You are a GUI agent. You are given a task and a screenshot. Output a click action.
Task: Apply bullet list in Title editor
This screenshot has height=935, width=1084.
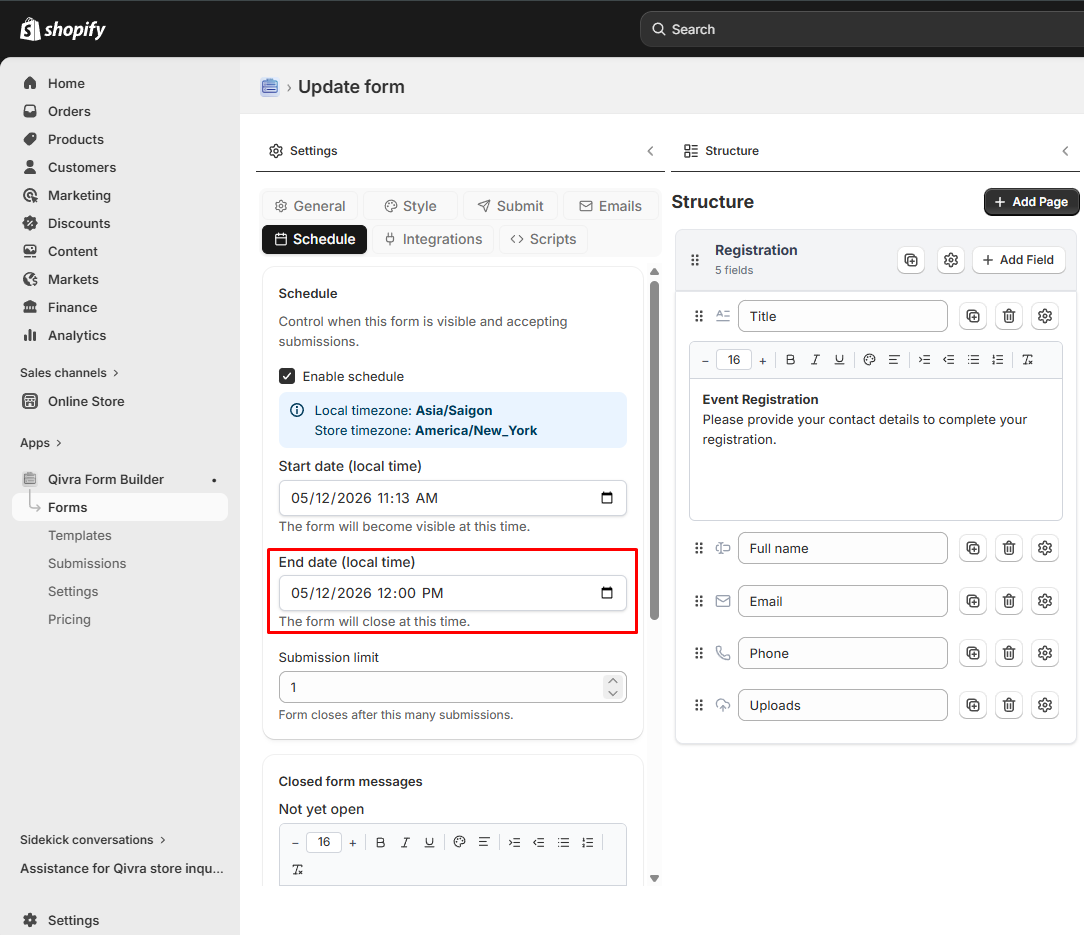point(973,360)
